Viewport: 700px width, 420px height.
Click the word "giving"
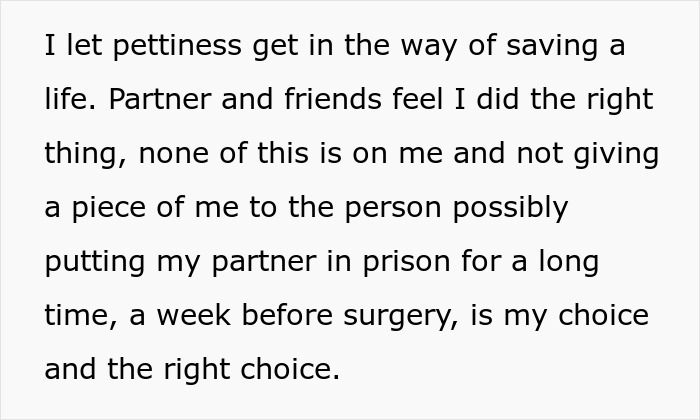pos(615,155)
